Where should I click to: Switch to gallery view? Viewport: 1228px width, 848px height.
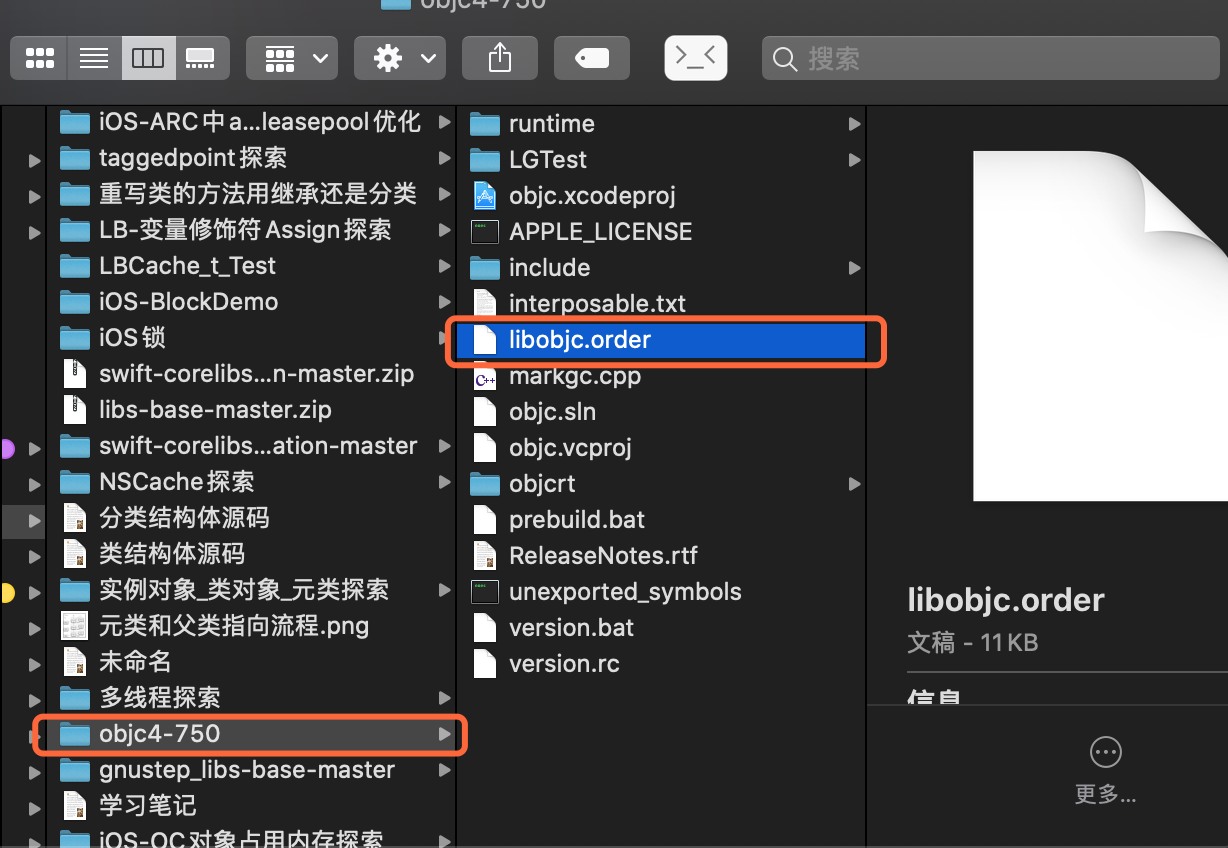(x=202, y=59)
